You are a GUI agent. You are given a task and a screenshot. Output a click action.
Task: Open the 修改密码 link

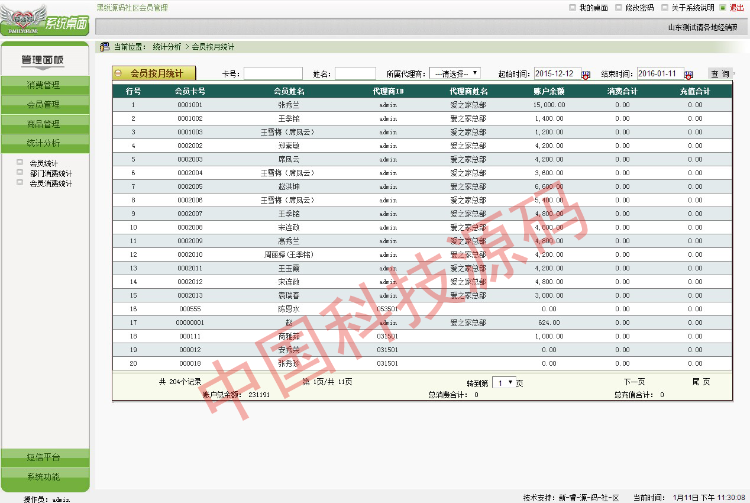(x=640, y=8)
